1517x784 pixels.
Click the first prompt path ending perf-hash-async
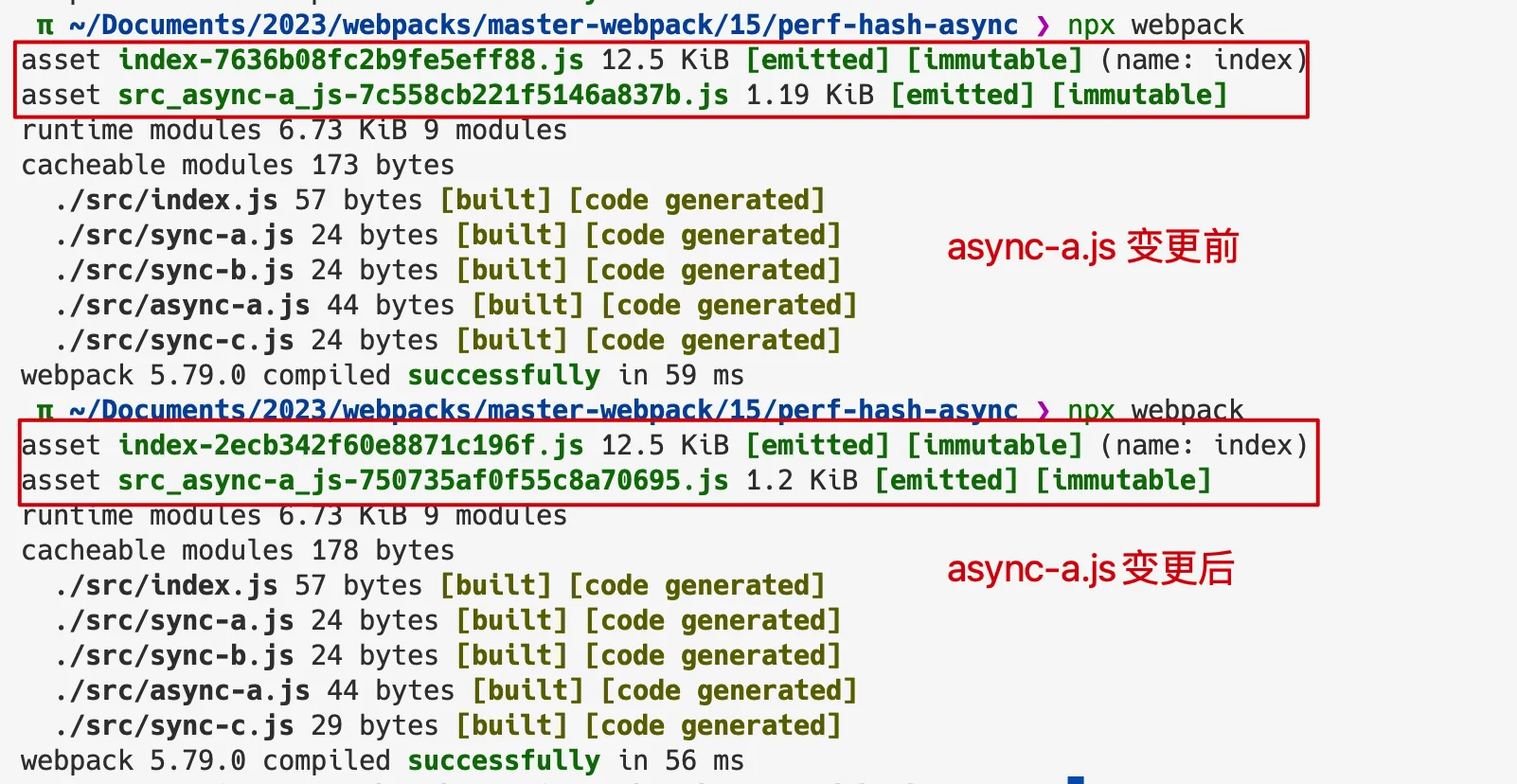click(544, 25)
